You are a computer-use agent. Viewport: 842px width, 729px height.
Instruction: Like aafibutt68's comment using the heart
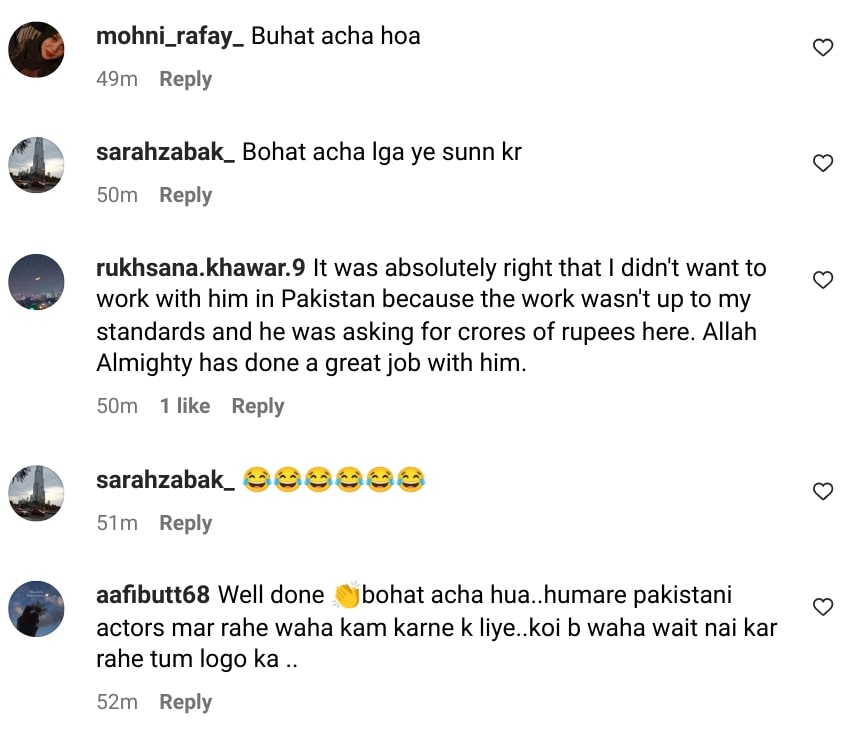click(822, 607)
